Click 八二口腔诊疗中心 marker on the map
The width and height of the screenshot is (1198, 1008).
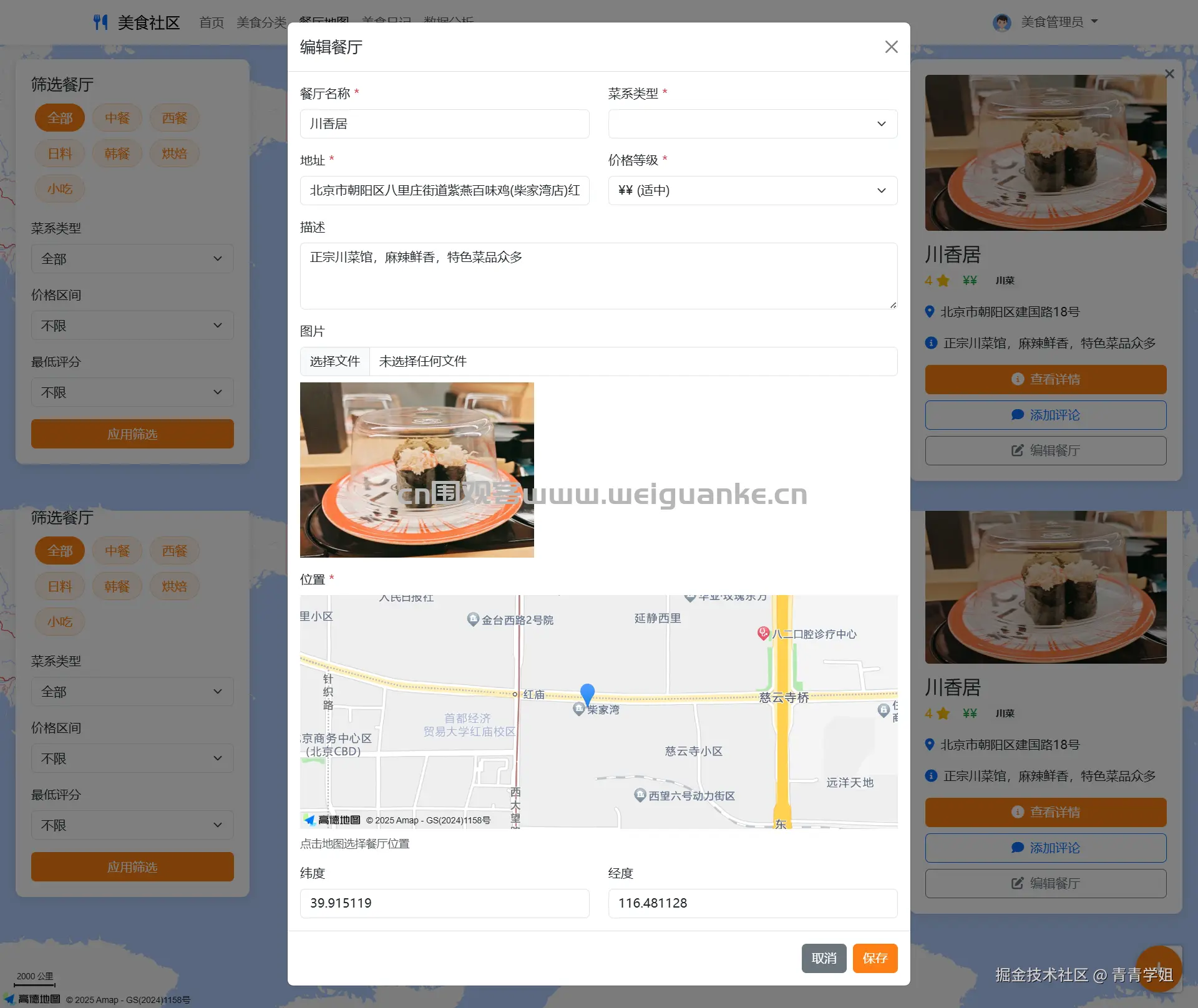[763, 633]
